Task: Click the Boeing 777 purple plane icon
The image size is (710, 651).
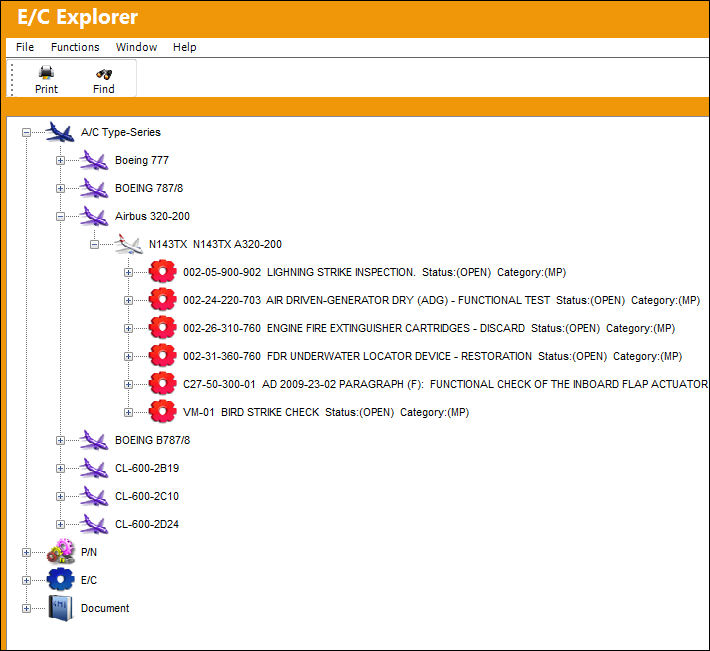Action: [94, 160]
